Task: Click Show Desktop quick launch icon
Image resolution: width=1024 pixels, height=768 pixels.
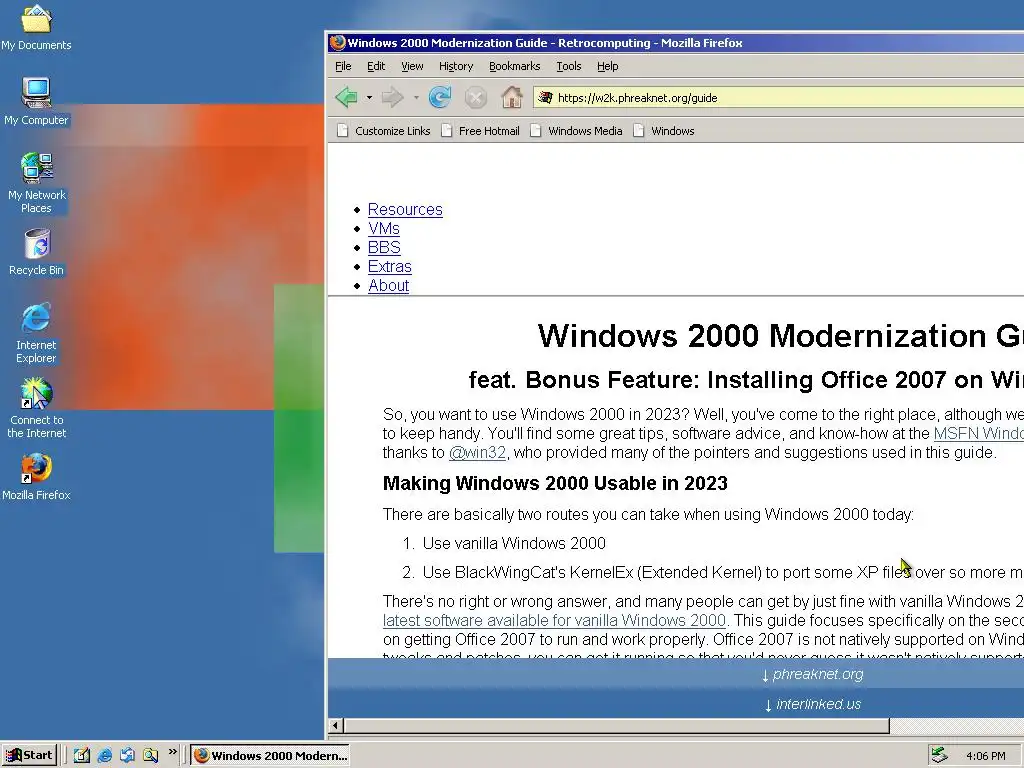Action: pos(82,755)
